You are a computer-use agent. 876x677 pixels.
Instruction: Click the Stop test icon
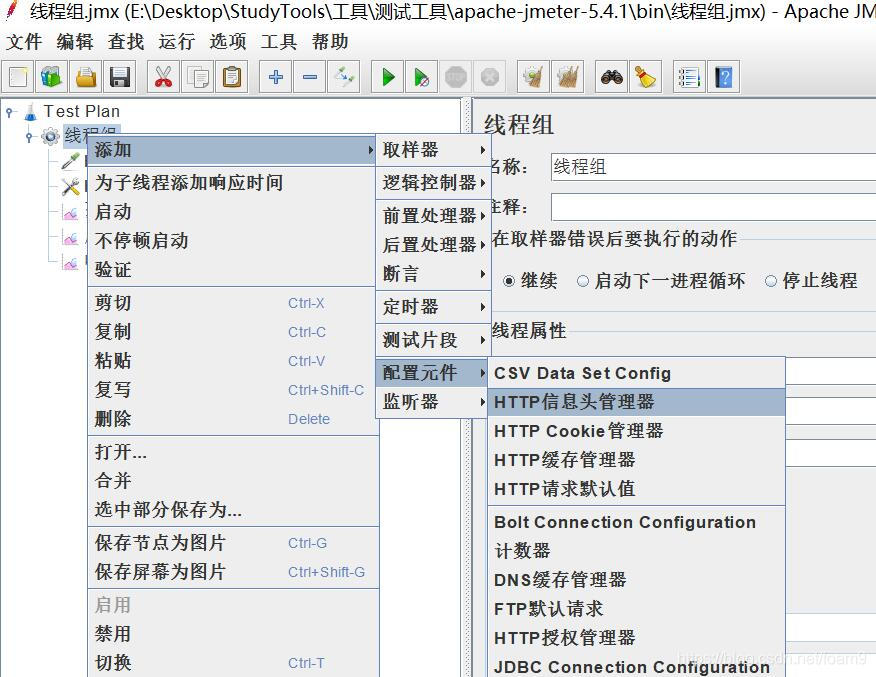click(x=456, y=77)
